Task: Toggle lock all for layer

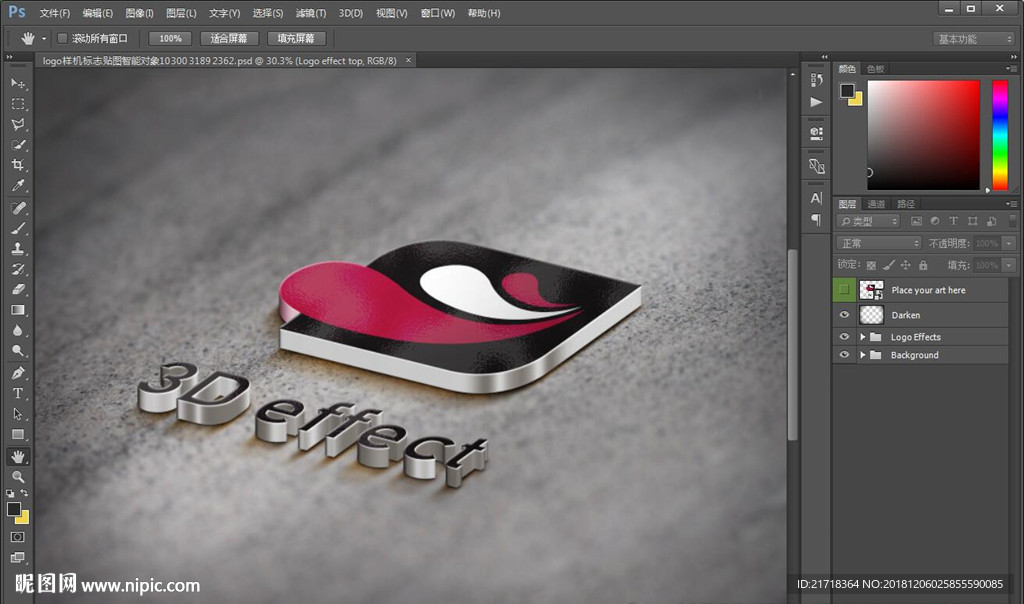Action: [x=923, y=265]
